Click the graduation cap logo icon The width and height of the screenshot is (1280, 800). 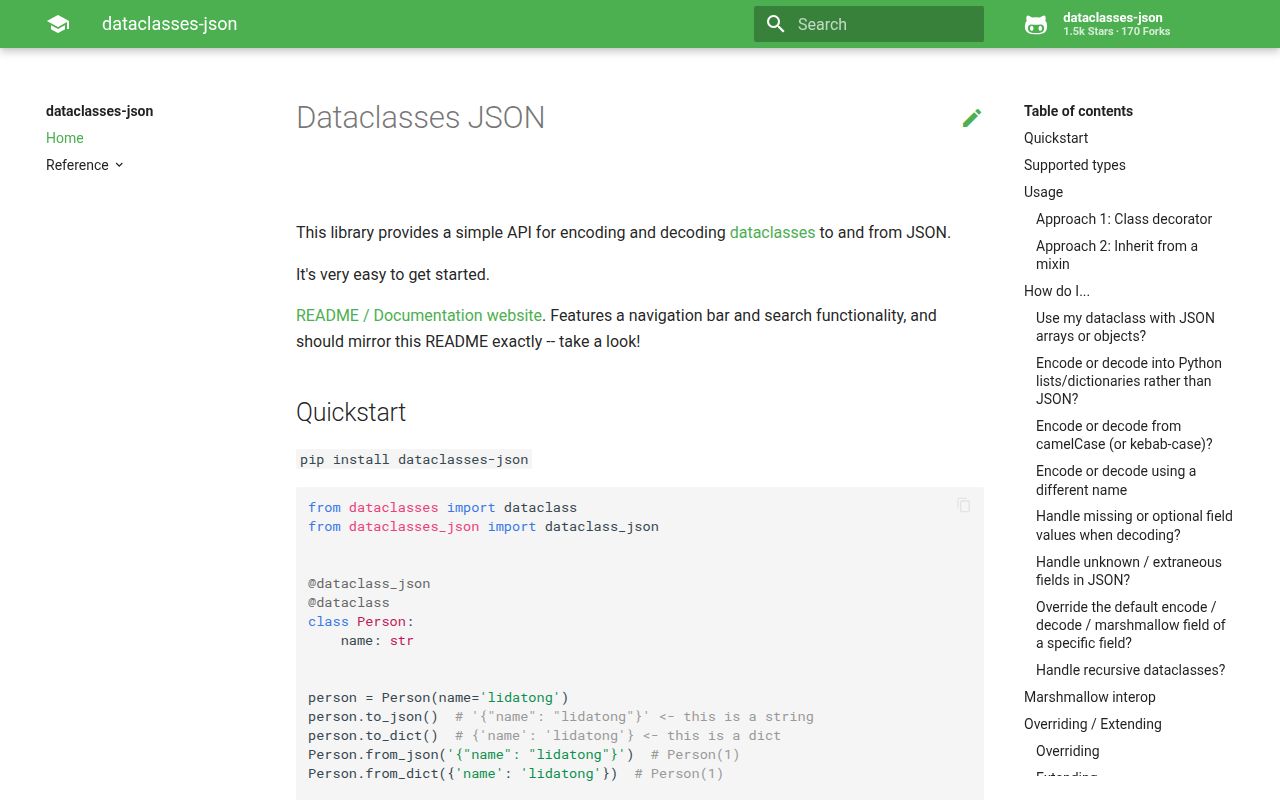pyautogui.click(x=58, y=24)
